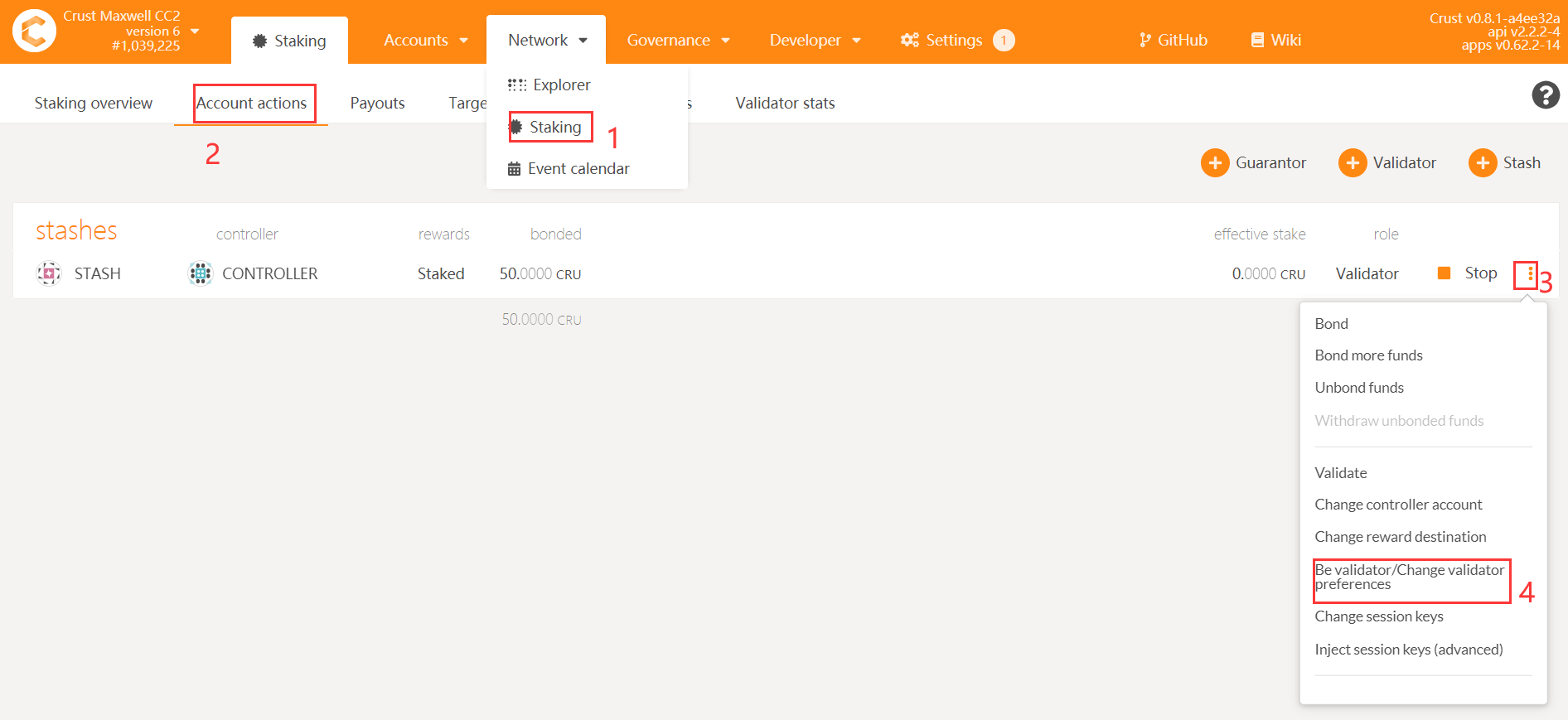The image size is (1568, 720).
Task: Click the plus icon beside Stash
Action: [x=1482, y=163]
